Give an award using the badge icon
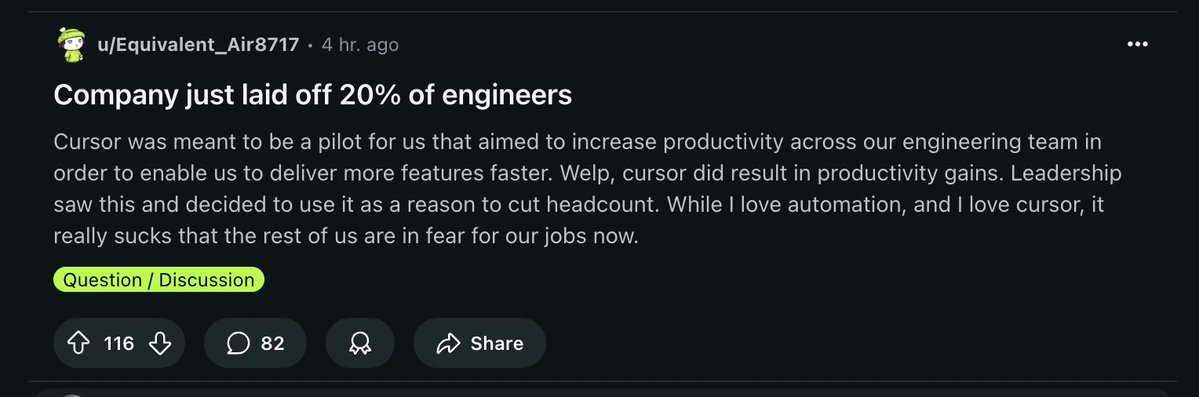The width and height of the screenshot is (1199, 397). 359,343
